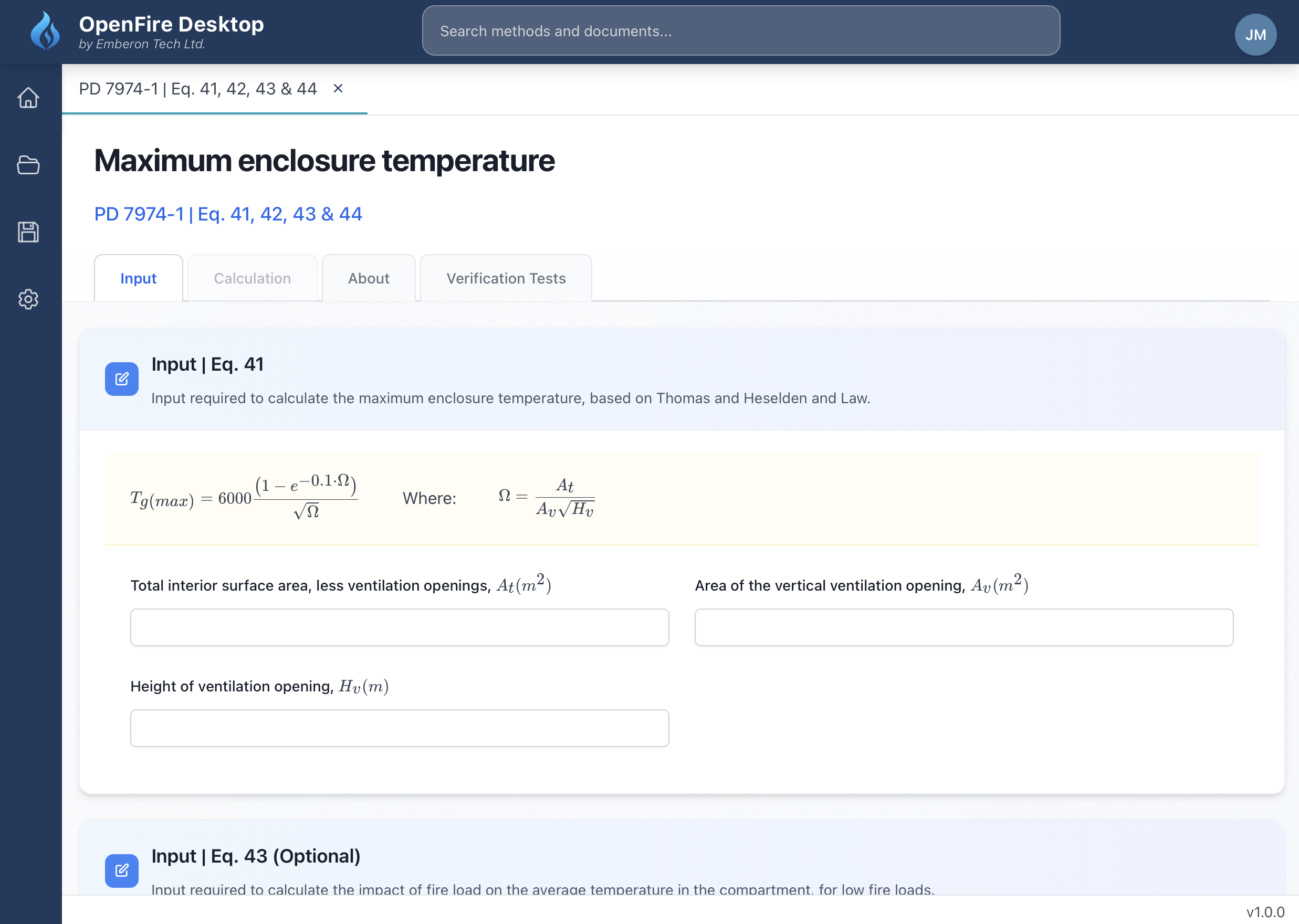Open the Home icon in sidebar

[x=28, y=98]
